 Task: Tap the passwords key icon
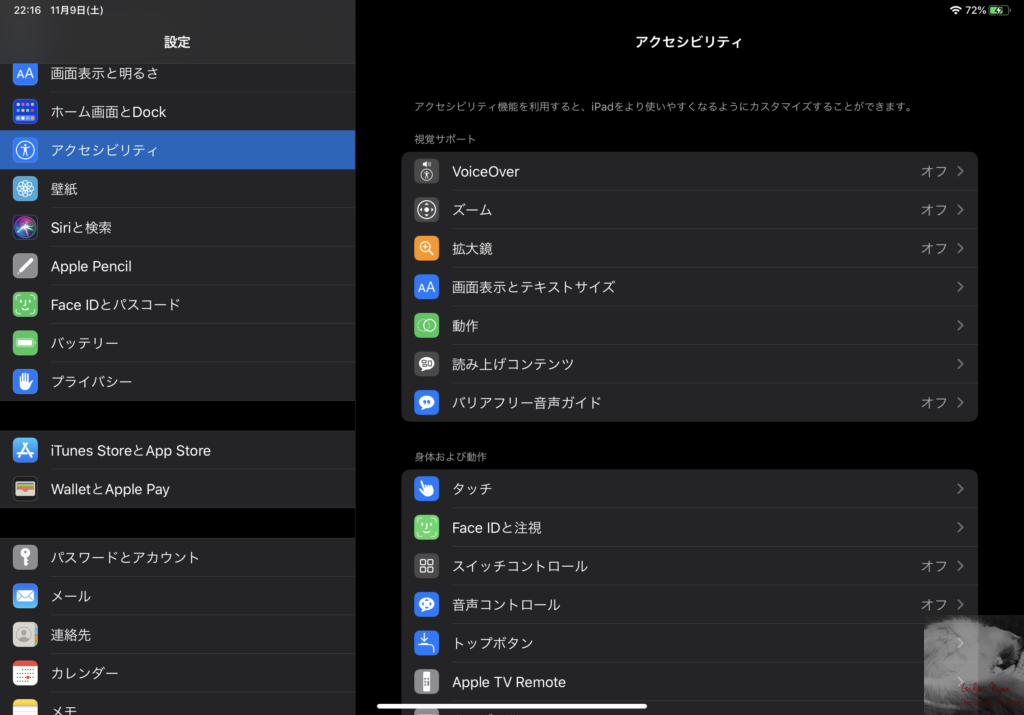point(25,558)
